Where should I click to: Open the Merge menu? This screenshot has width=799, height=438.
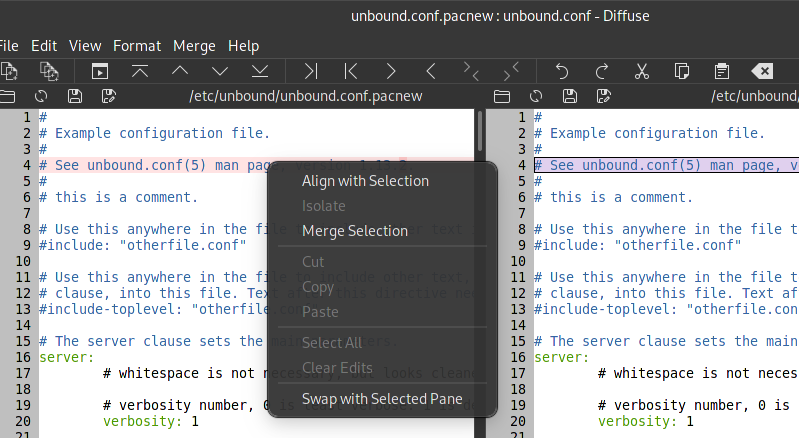[194, 46]
